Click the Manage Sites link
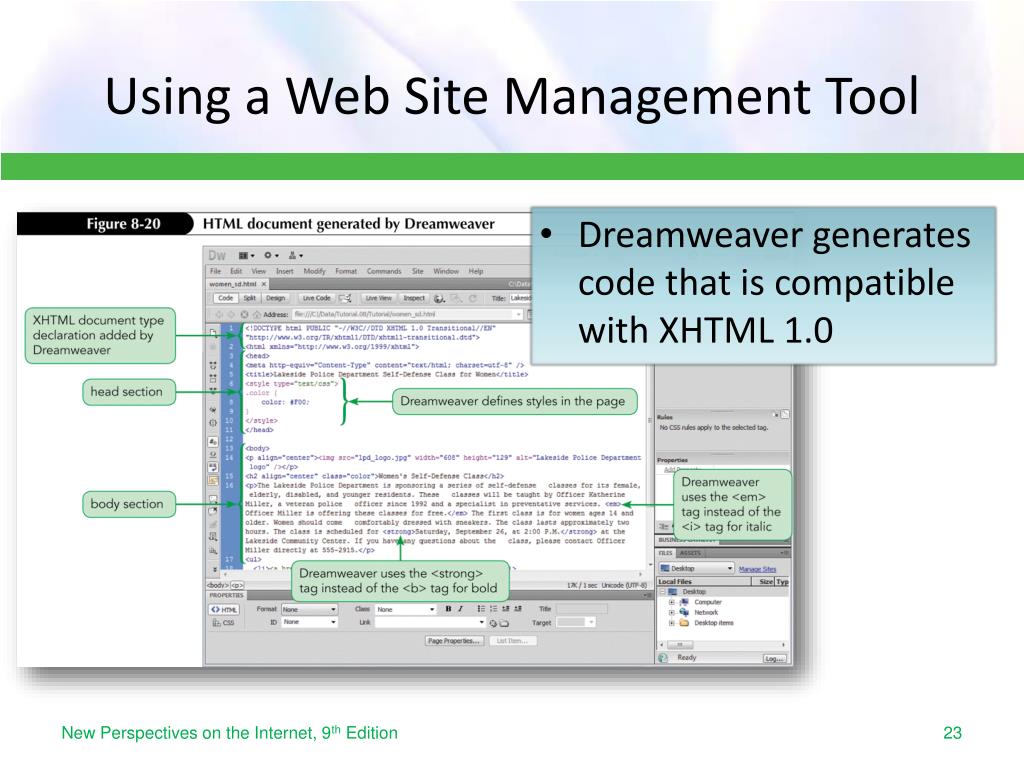 click(758, 569)
